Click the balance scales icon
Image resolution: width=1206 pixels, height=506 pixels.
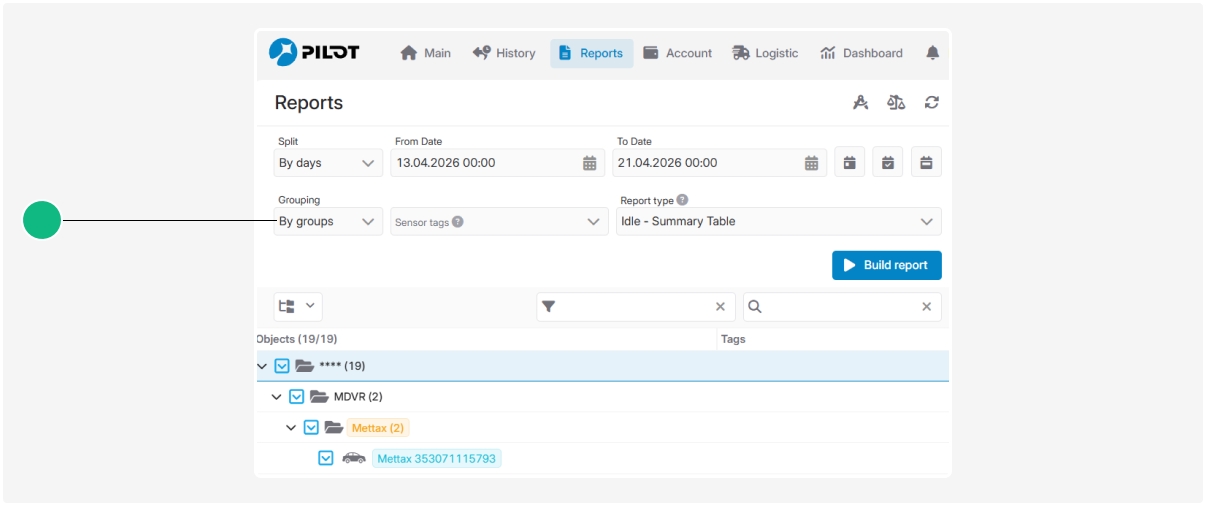(896, 102)
